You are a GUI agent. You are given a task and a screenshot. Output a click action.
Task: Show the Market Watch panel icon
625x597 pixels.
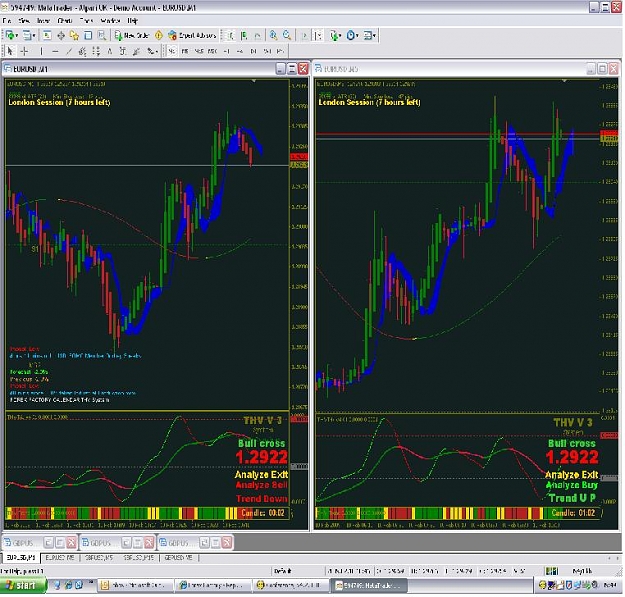click(47, 35)
